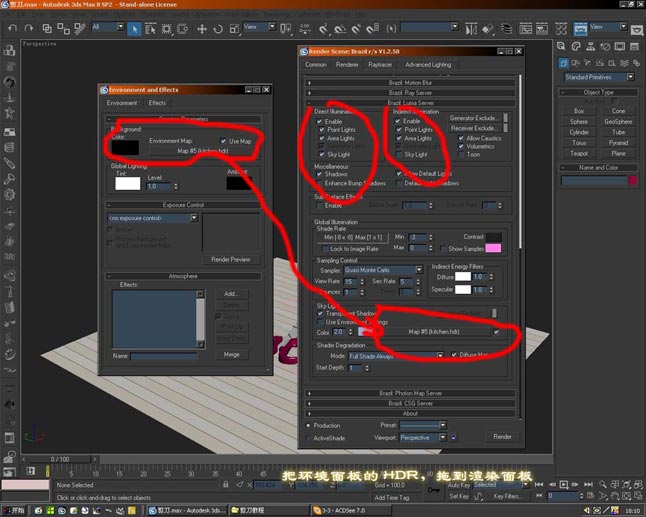Click the Atmosphere Add button
The image size is (646, 517).
(x=232, y=294)
